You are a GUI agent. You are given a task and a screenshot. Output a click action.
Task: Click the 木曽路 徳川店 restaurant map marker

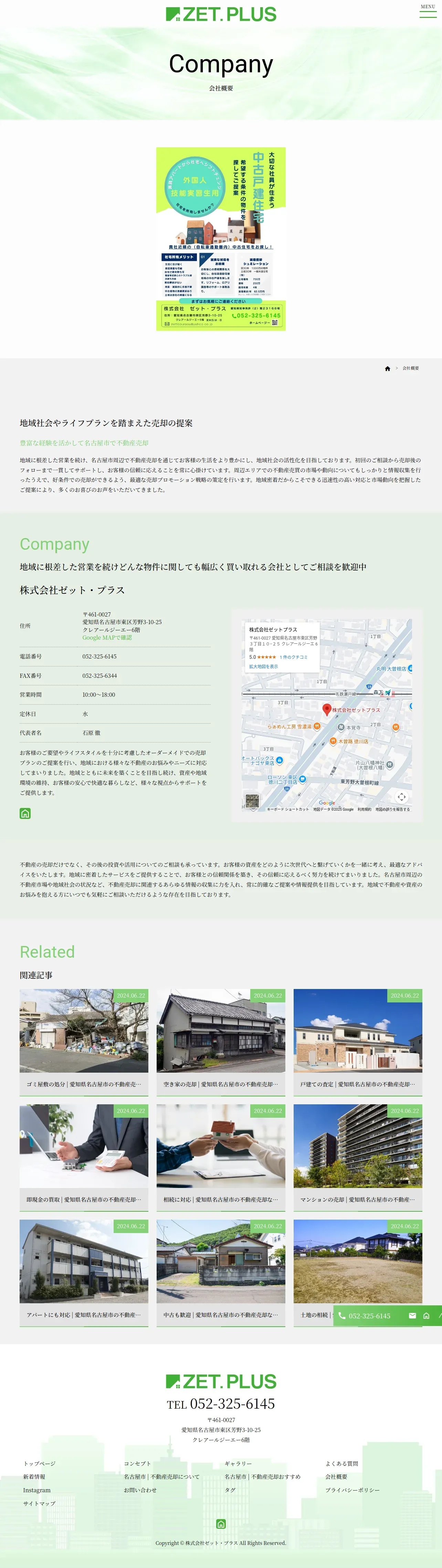333,741
